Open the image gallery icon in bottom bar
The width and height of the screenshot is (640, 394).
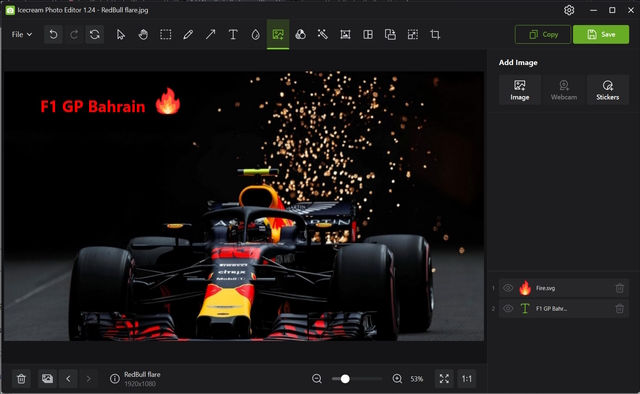(x=47, y=379)
